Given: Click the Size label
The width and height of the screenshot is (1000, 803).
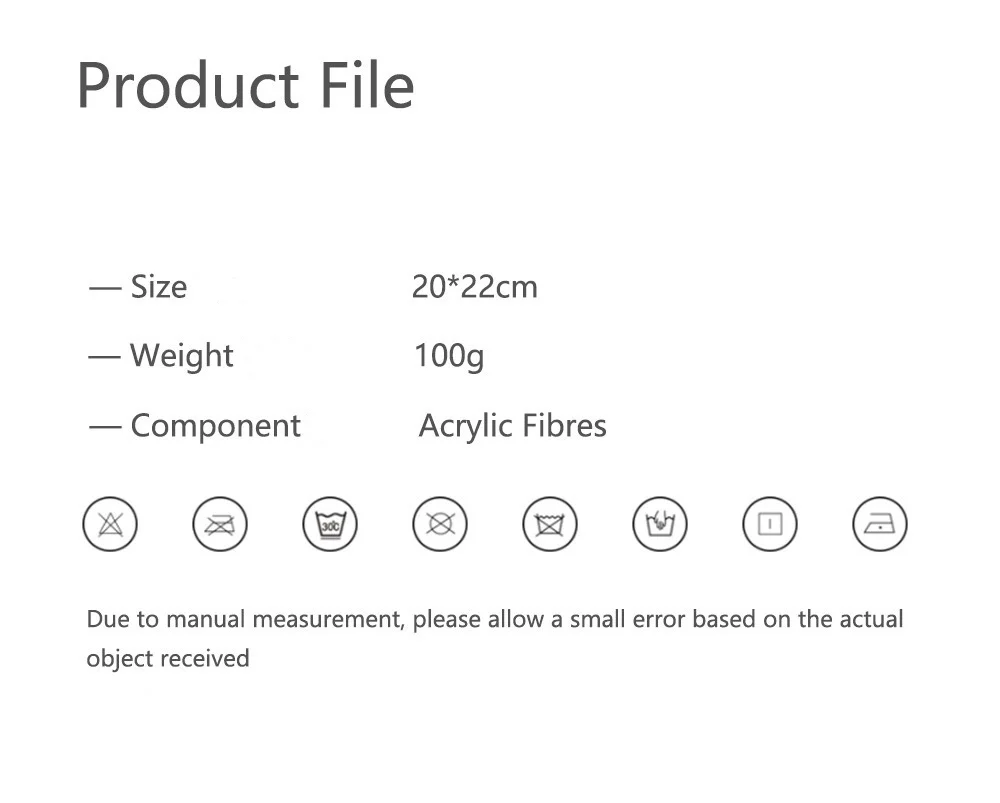Looking at the screenshot, I should pos(159,287).
